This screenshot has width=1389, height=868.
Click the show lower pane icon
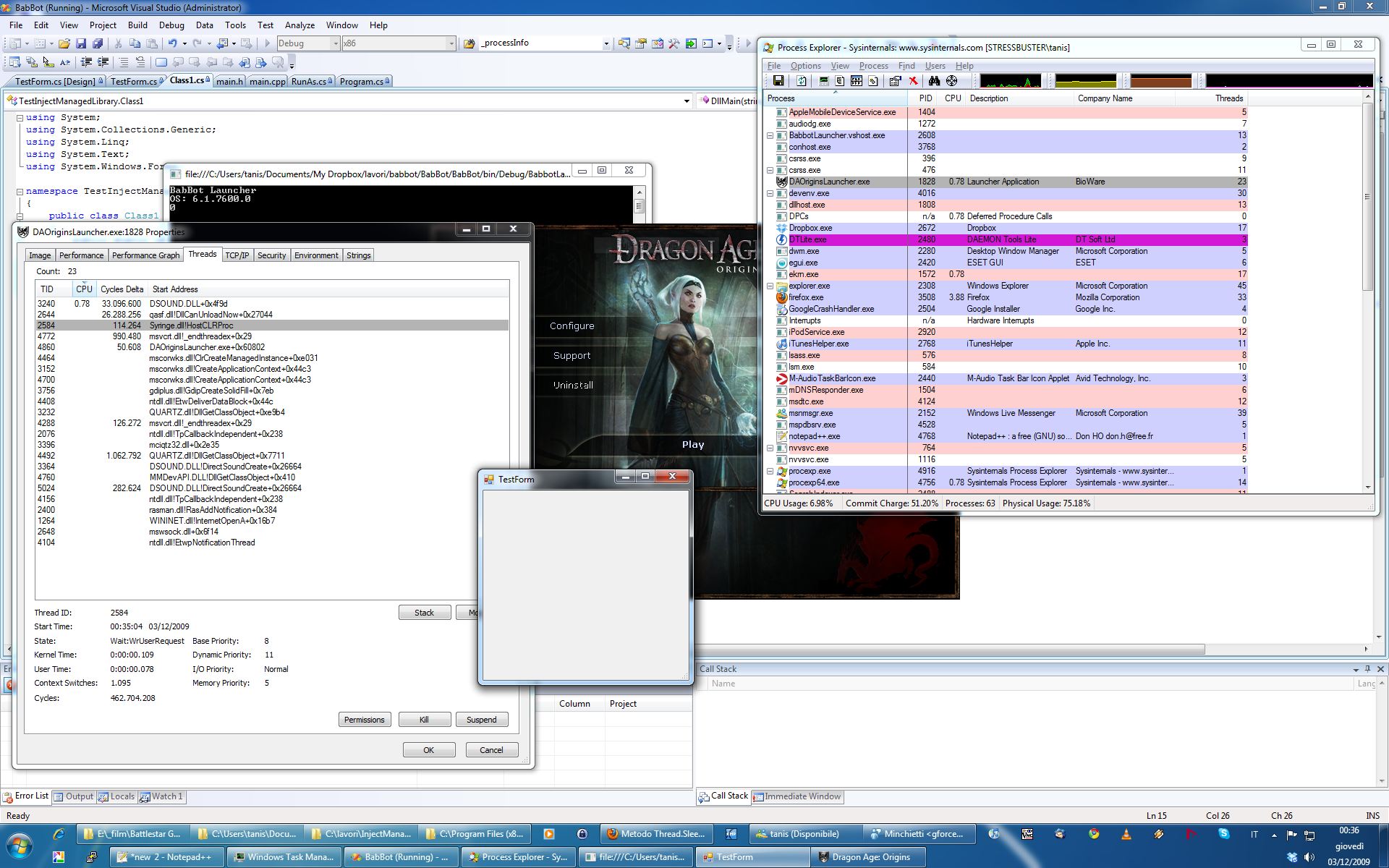[857, 81]
